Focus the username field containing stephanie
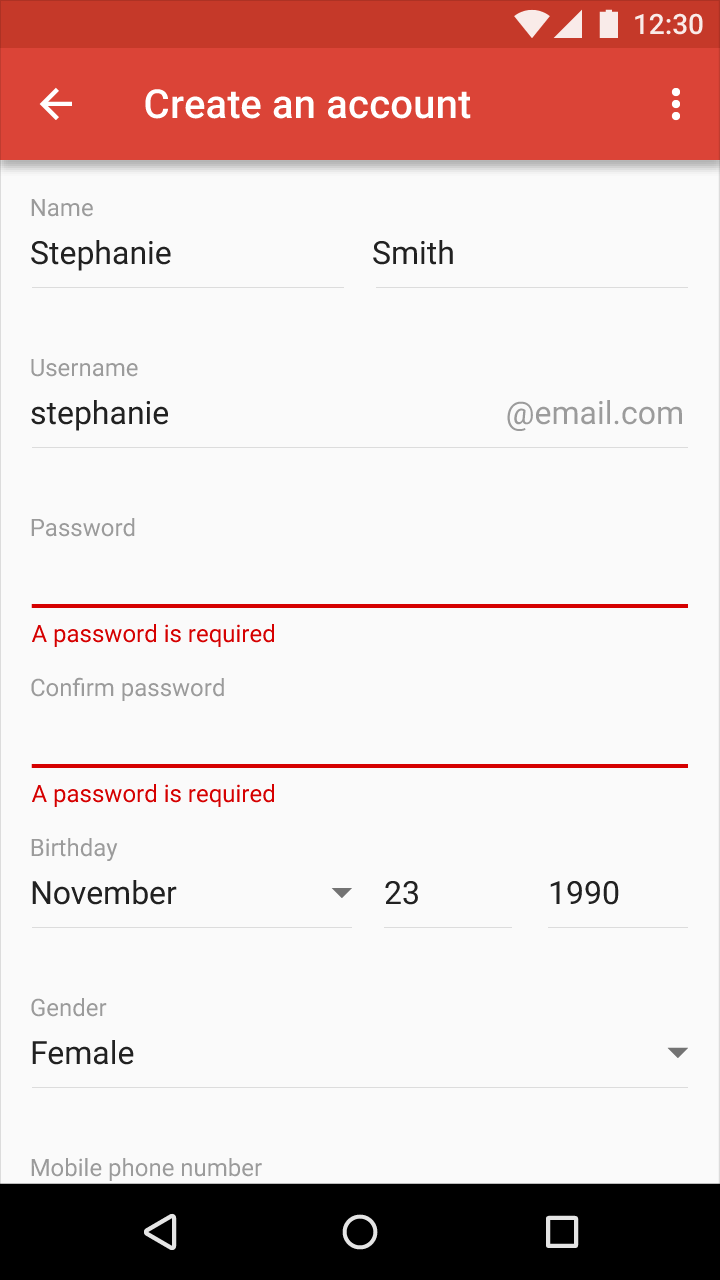The width and height of the screenshot is (720, 1280). (360, 414)
